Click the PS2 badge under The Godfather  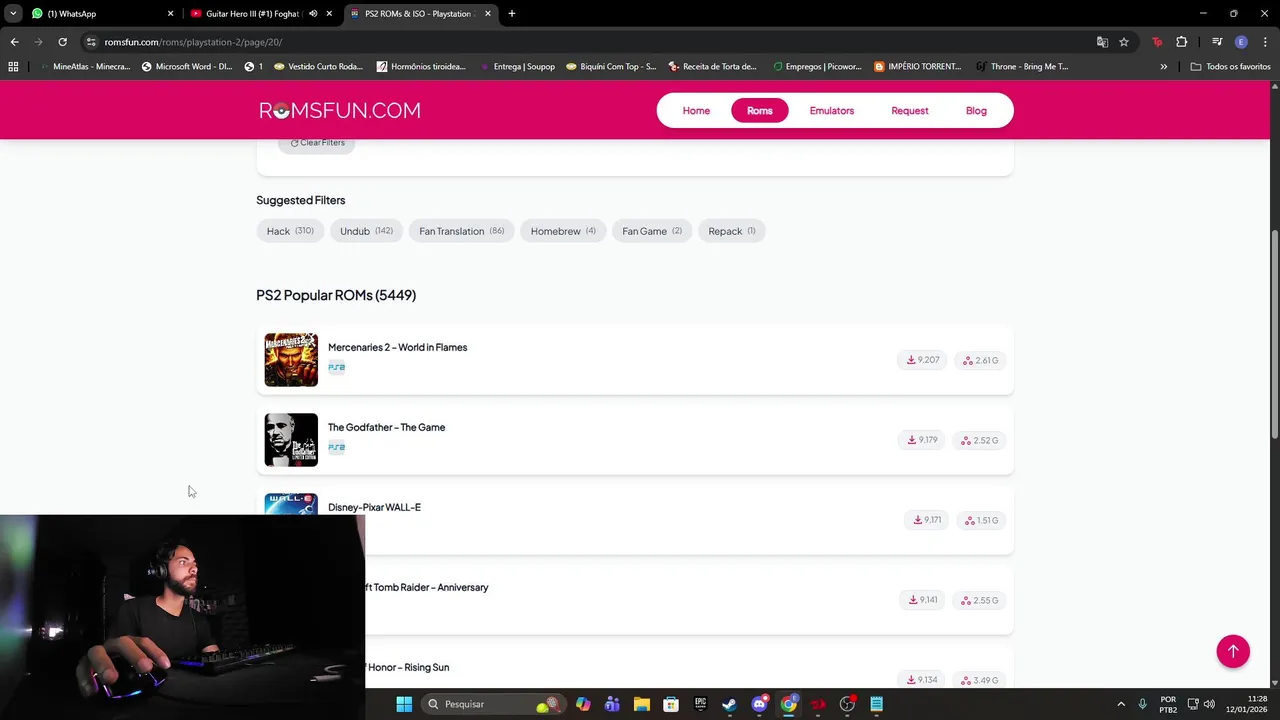(336, 447)
